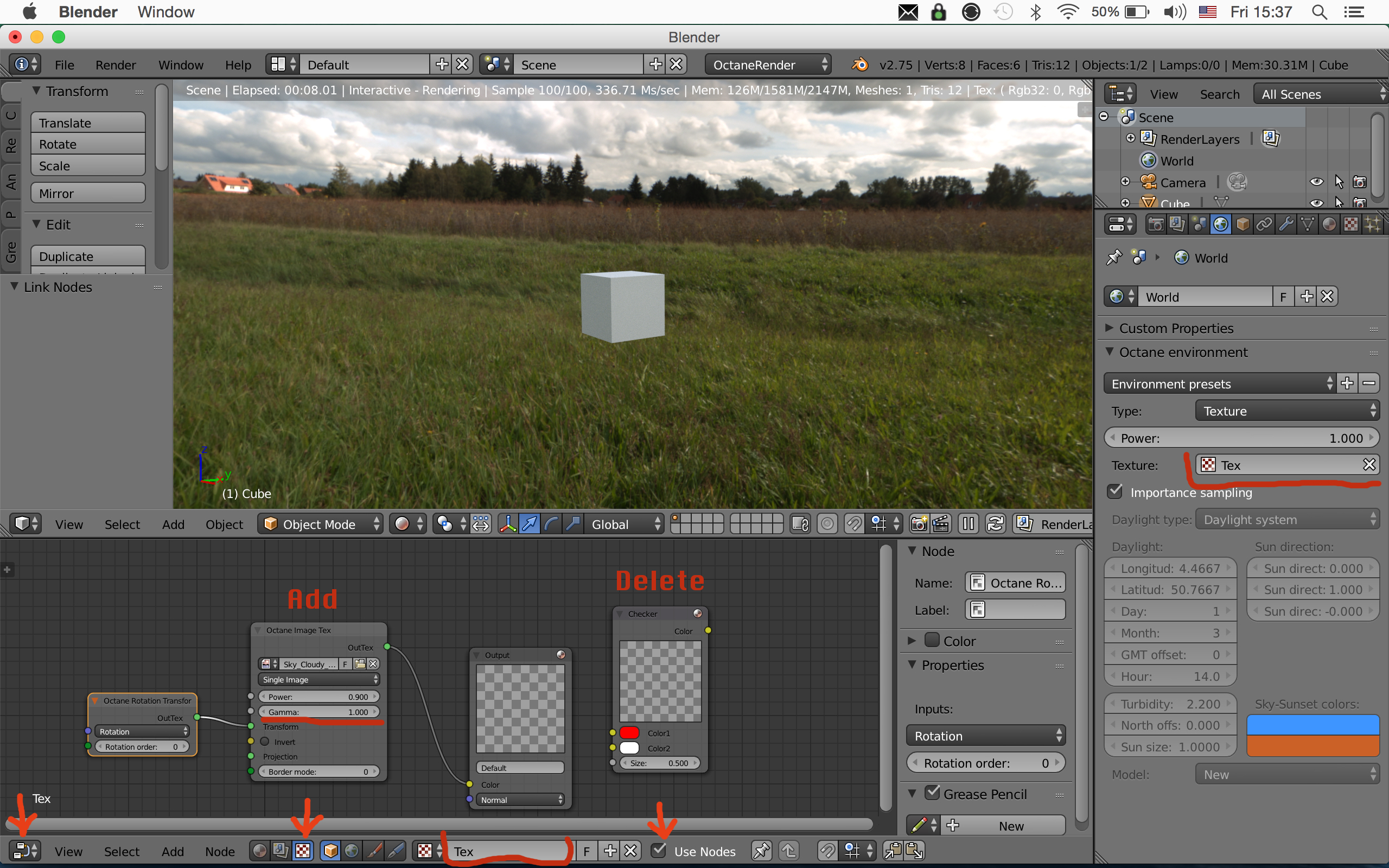Uncheck Importance sampling checkbox
1389x868 pixels.
[1115, 492]
